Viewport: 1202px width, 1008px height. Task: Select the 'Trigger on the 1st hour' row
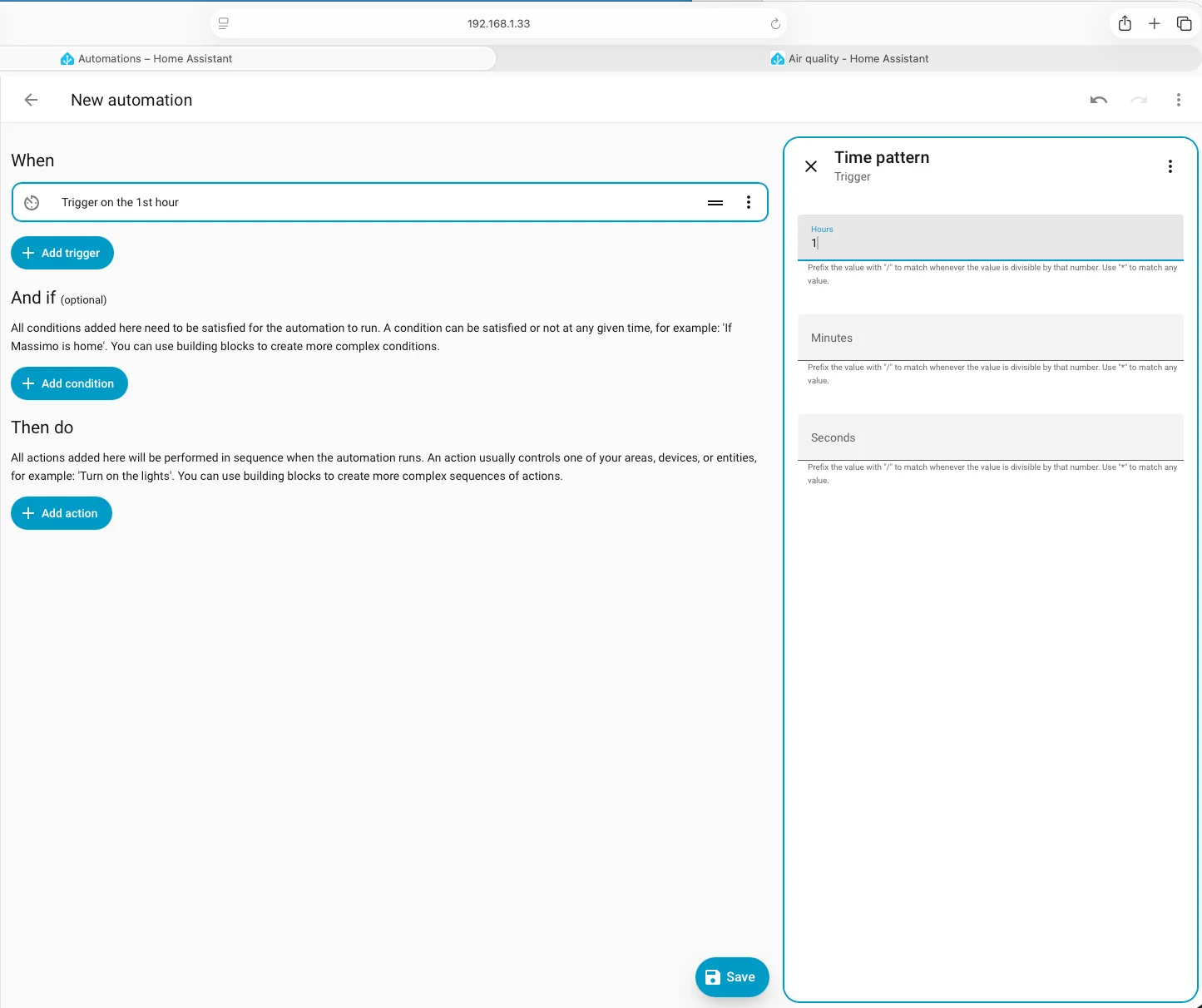click(389, 202)
